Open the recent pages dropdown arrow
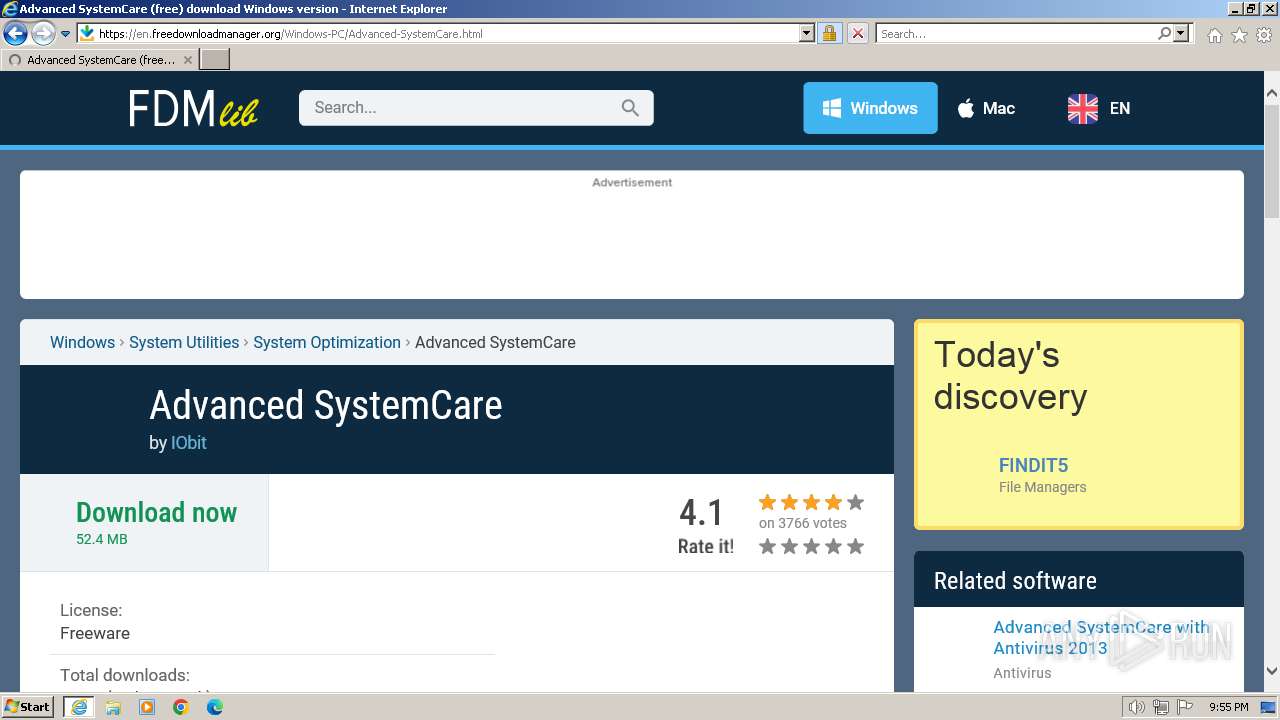The image size is (1280, 720). tap(65, 34)
